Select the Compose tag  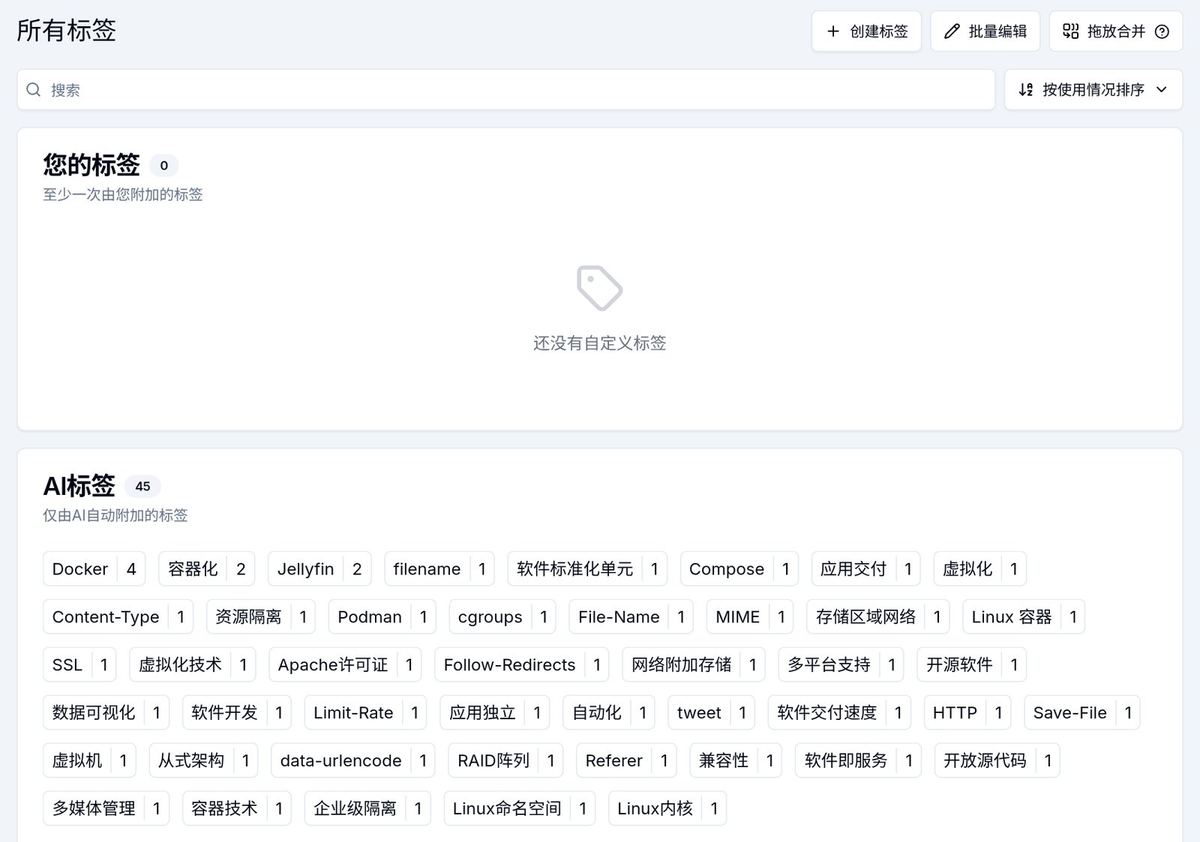pyautogui.click(x=740, y=569)
